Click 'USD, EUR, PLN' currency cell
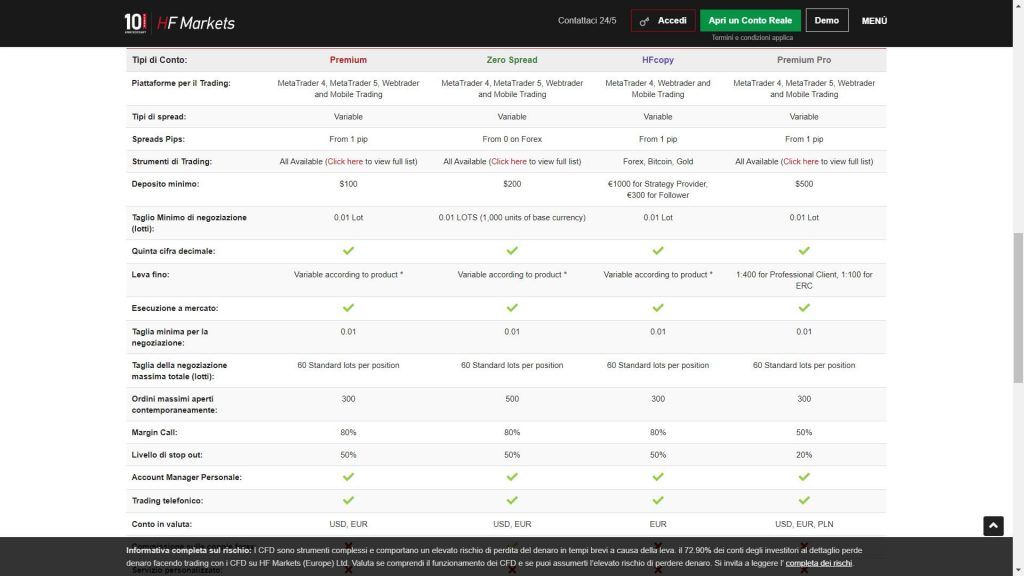Image resolution: width=1024 pixels, height=576 pixels. pyautogui.click(x=804, y=524)
